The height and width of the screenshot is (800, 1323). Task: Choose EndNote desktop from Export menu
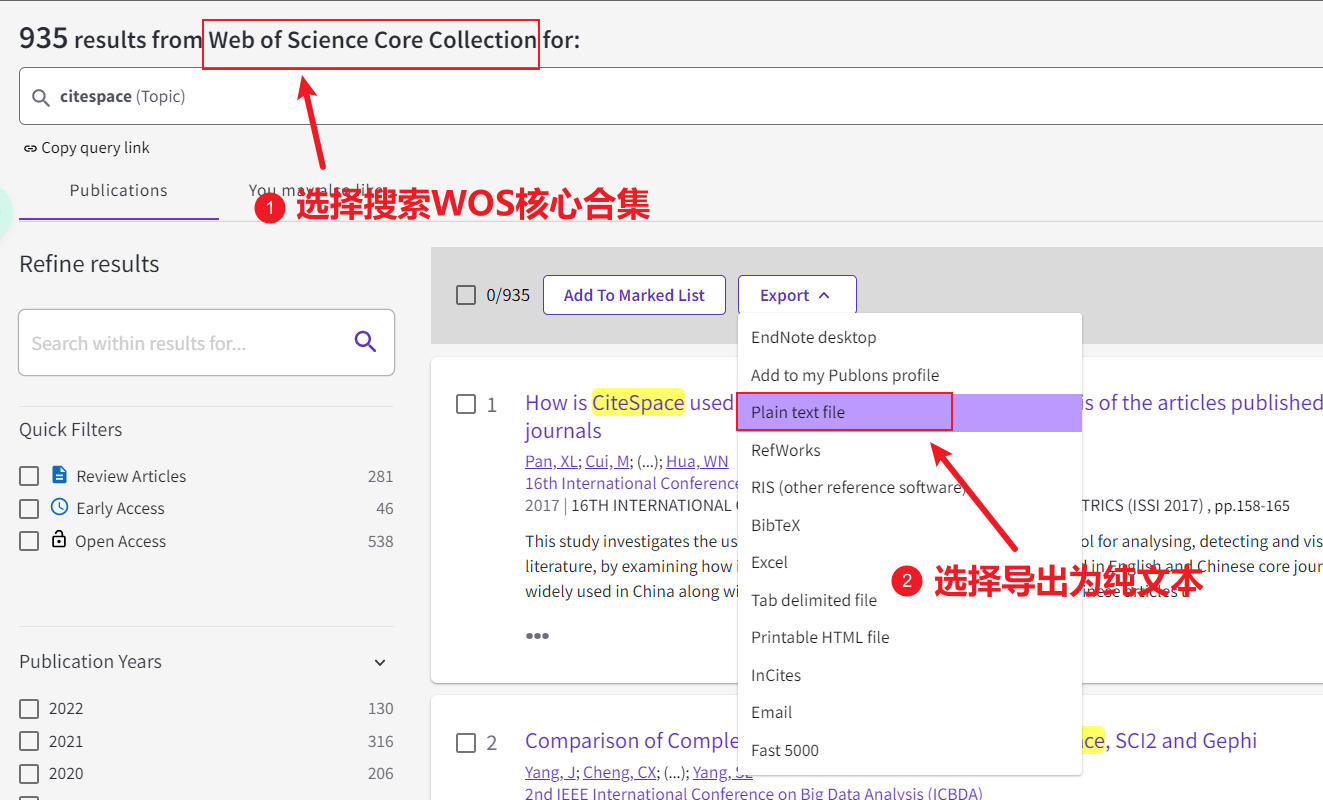(x=909, y=337)
